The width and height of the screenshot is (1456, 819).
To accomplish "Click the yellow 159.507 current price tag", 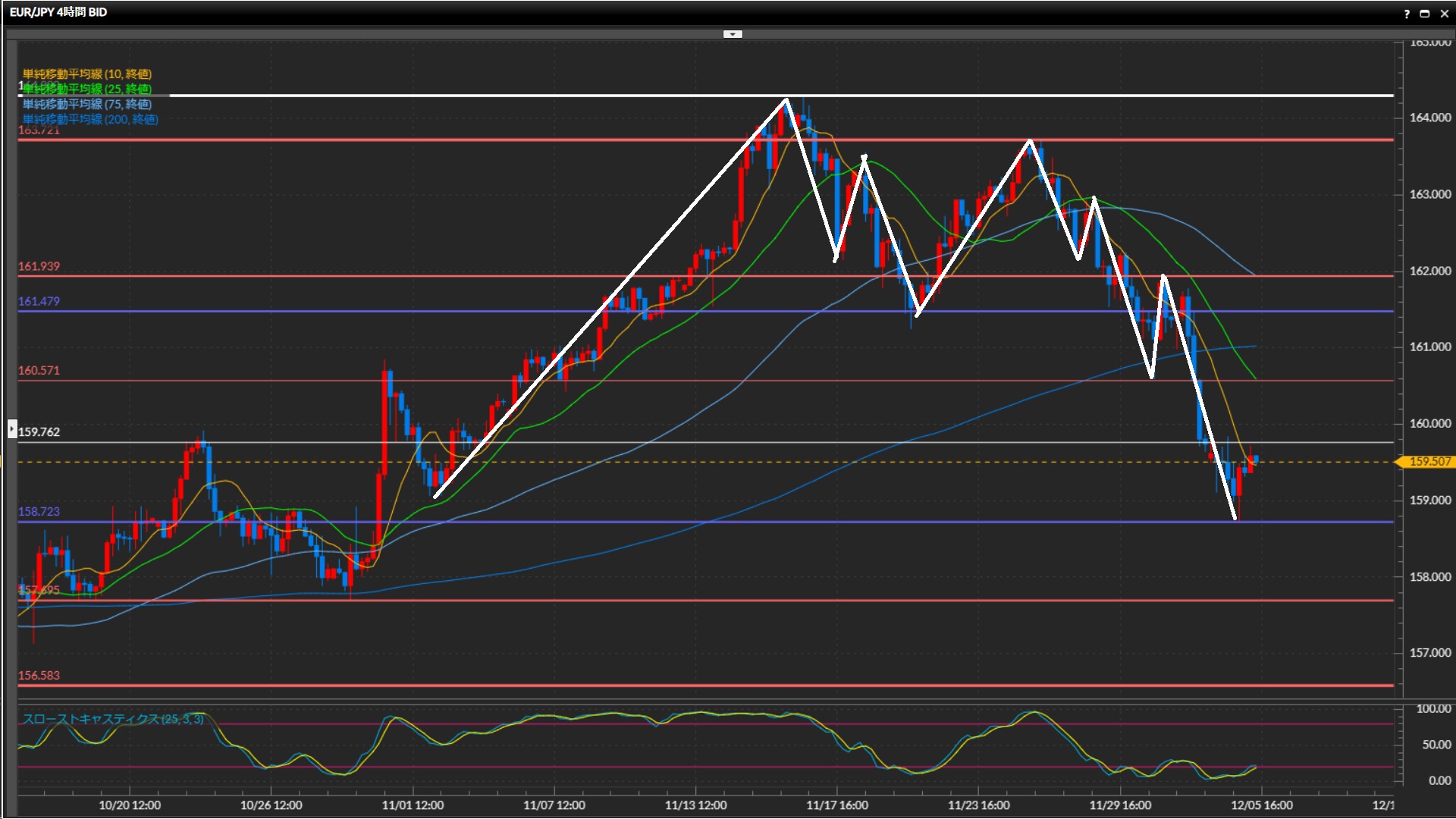I will coord(1429,461).
